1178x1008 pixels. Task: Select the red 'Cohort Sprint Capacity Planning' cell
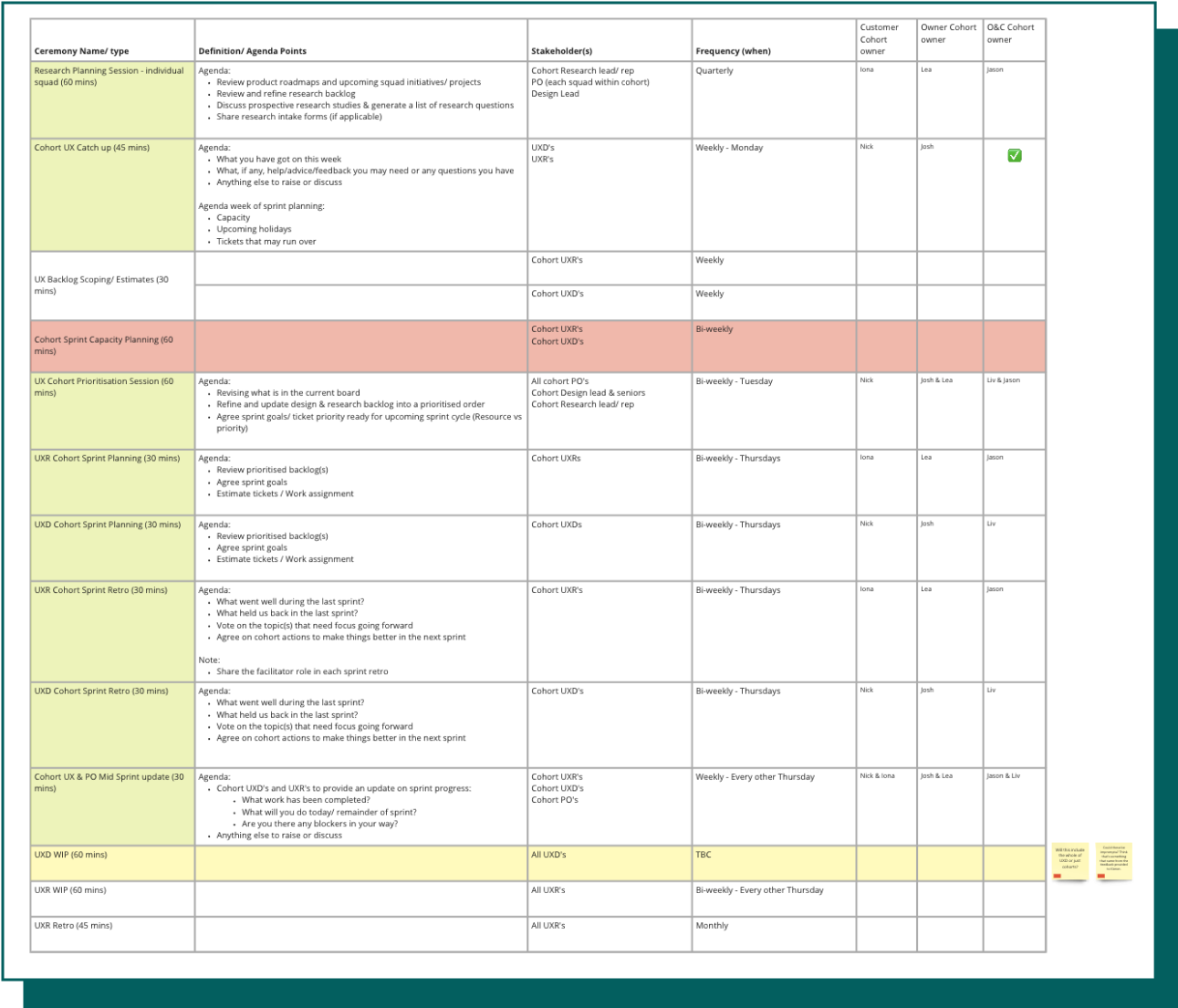point(112,346)
